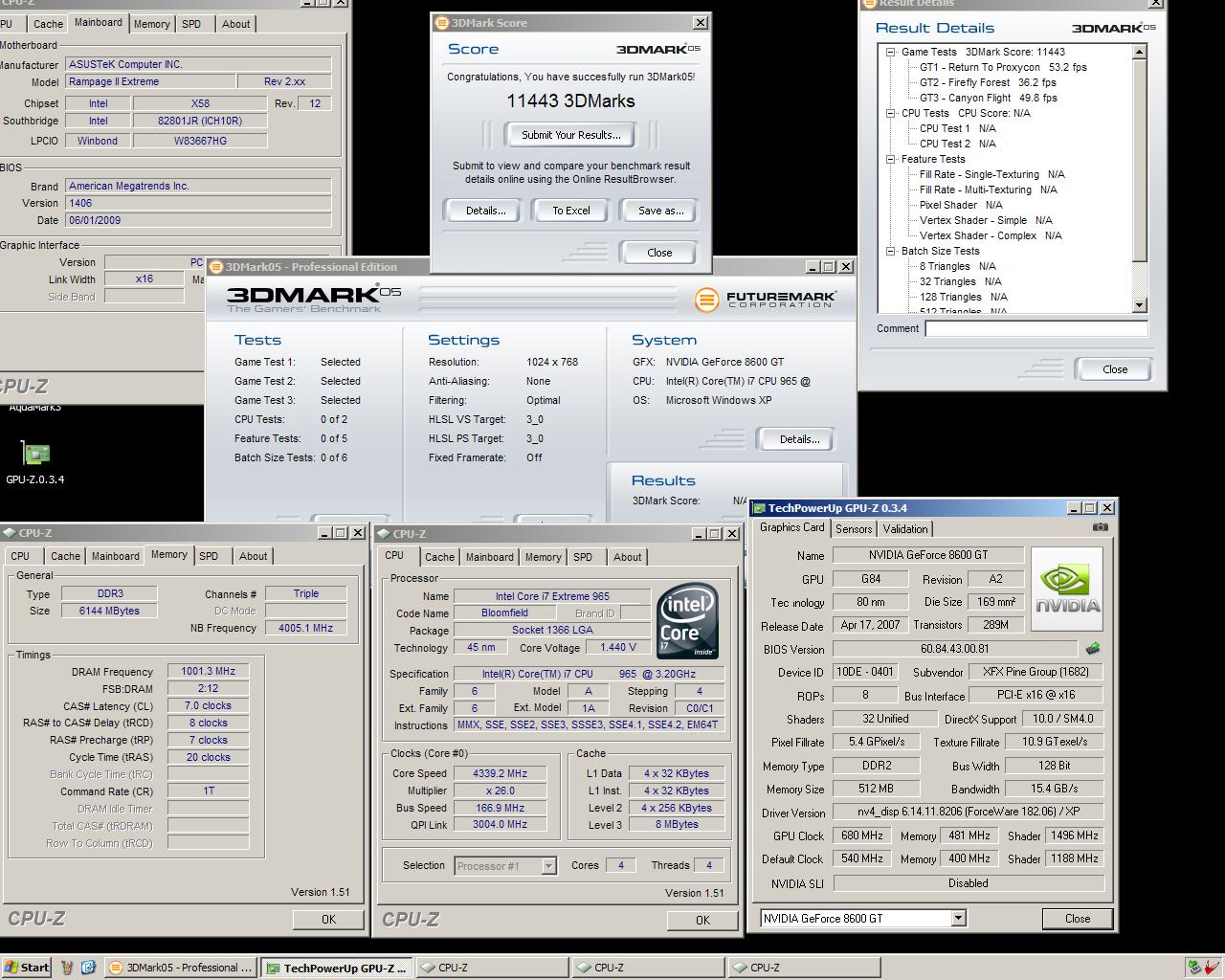
Task: Open the Start menu
Action: [x=27, y=968]
